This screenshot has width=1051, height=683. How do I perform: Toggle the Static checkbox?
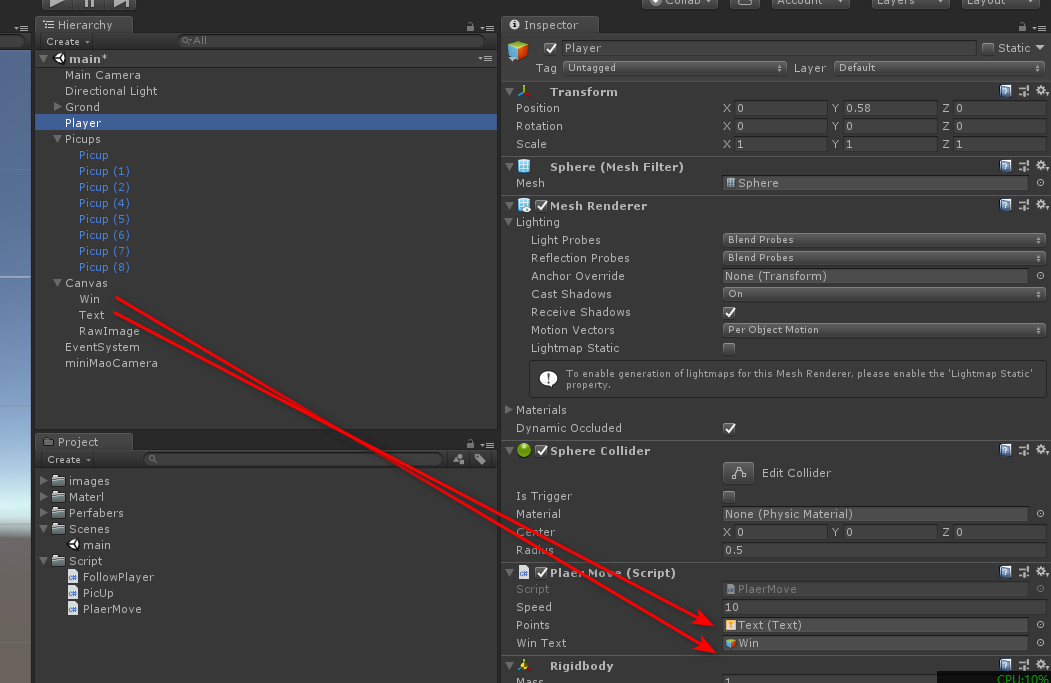[987, 48]
